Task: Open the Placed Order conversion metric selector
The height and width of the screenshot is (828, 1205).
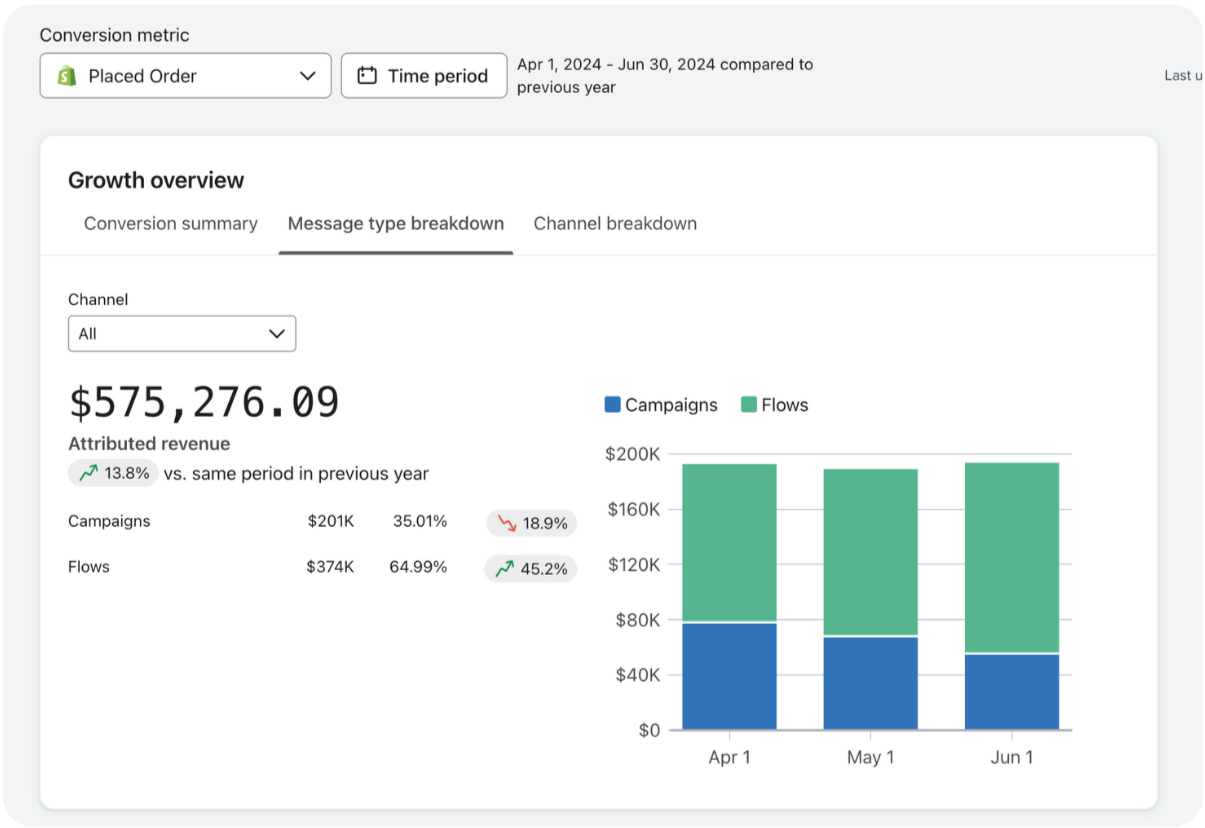Action: click(185, 76)
